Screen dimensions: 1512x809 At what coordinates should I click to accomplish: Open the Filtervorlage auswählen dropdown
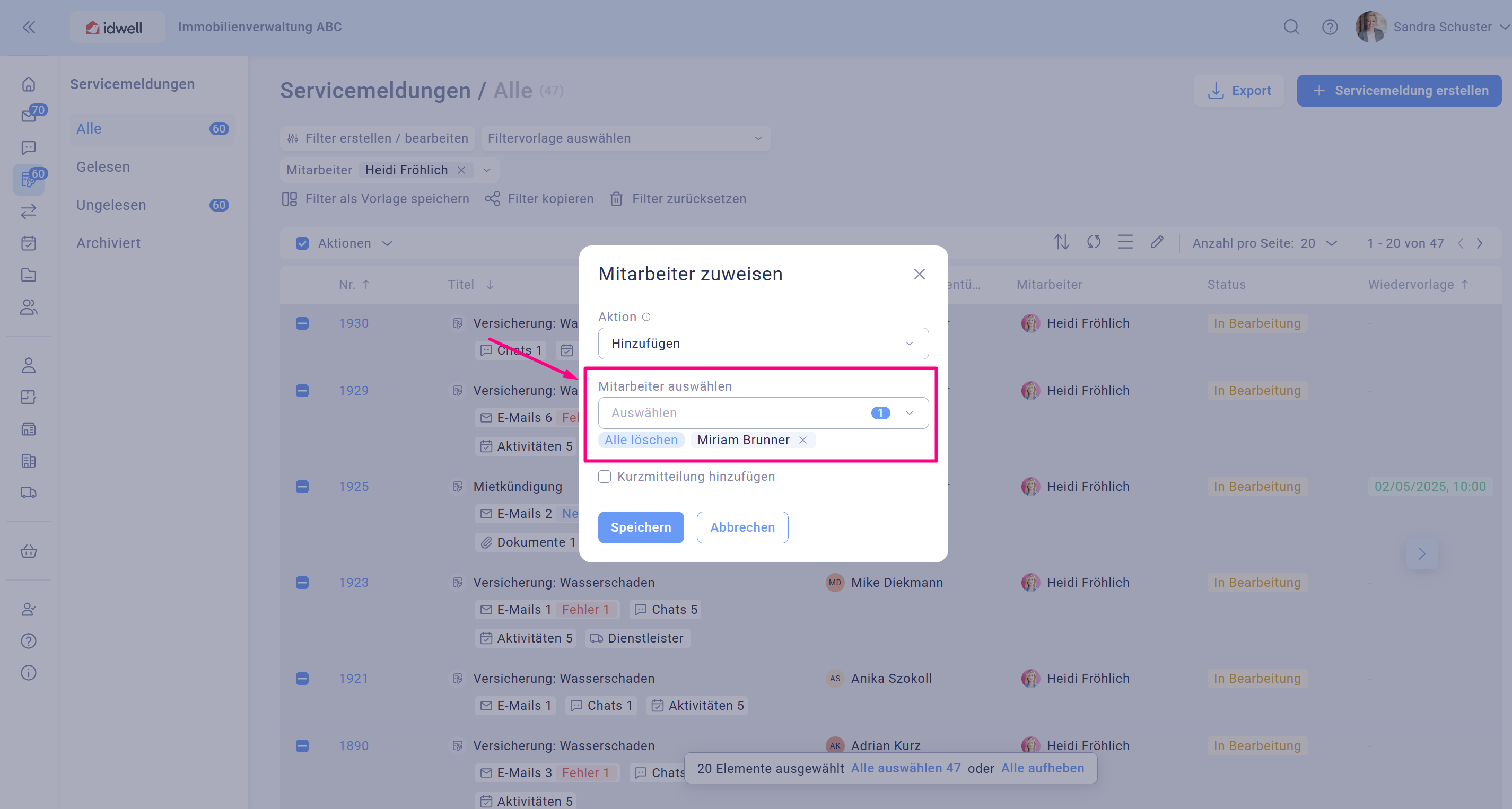[625, 138]
